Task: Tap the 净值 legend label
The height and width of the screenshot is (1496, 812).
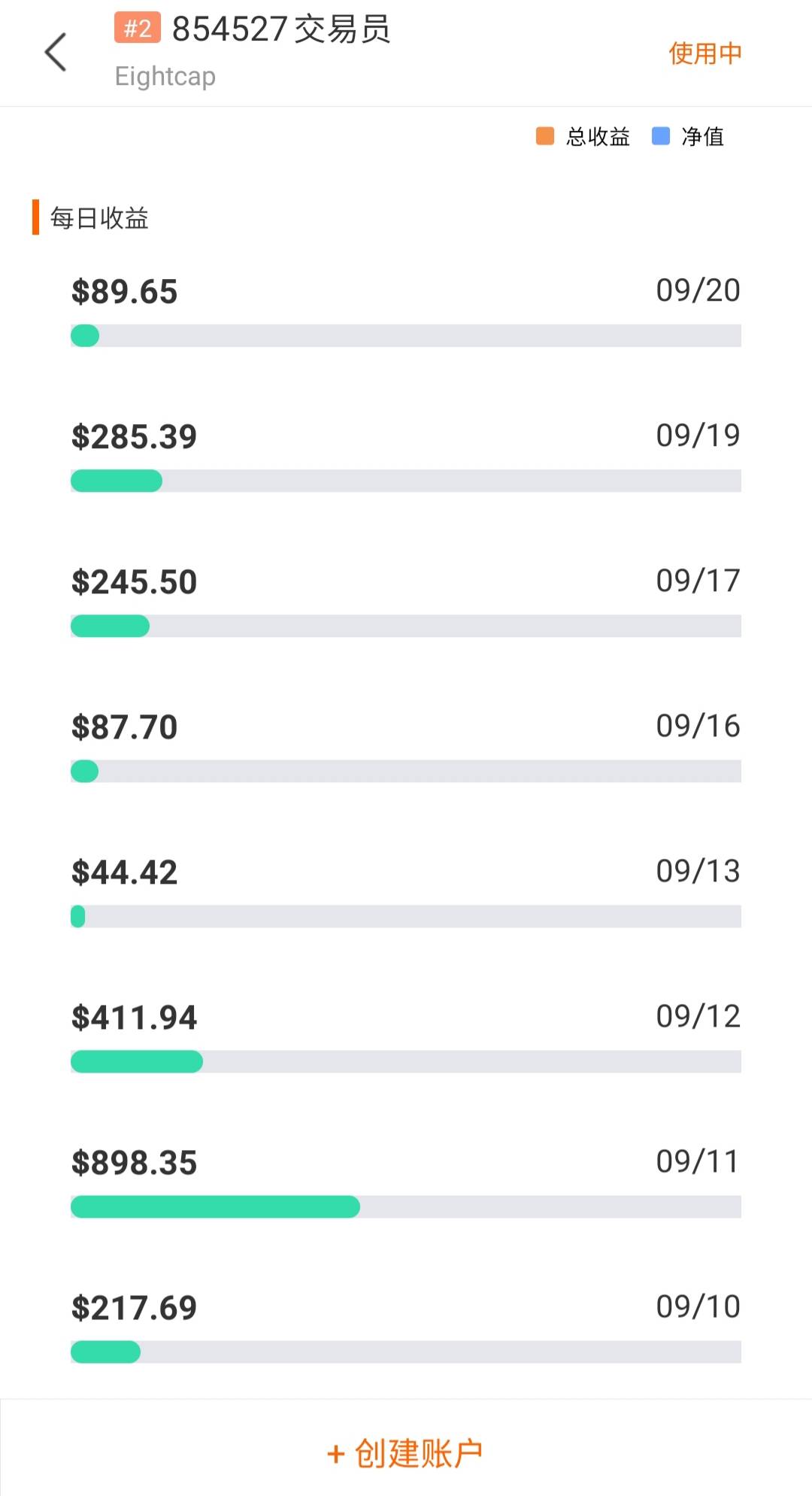Action: coord(702,137)
